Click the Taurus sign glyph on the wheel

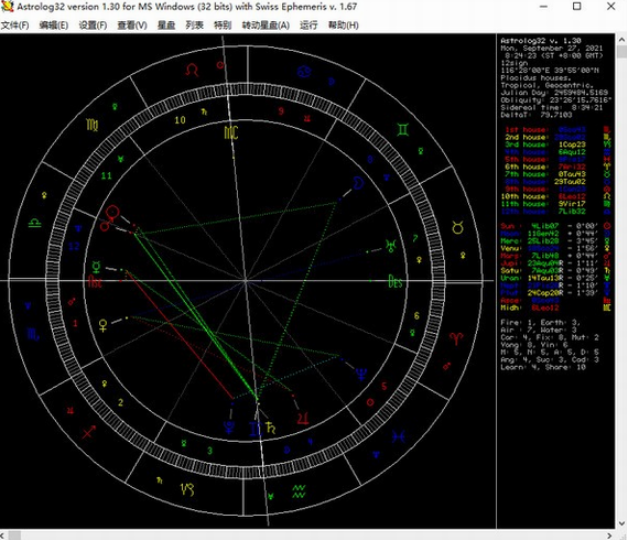point(456,228)
